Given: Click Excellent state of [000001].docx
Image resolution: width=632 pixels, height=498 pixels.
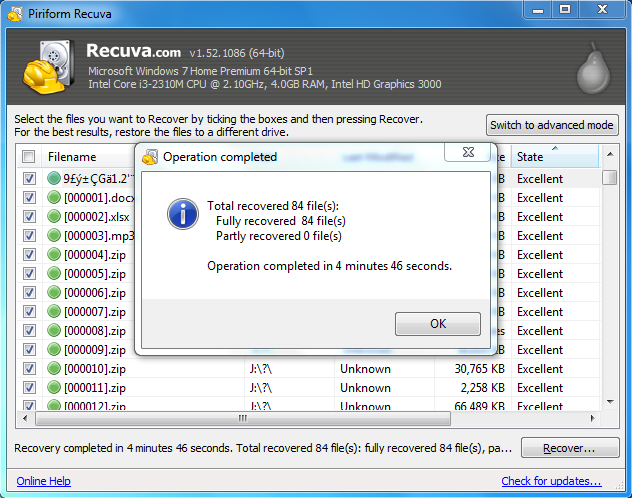Looking at the screenshot, I should (x=540, y=197).
